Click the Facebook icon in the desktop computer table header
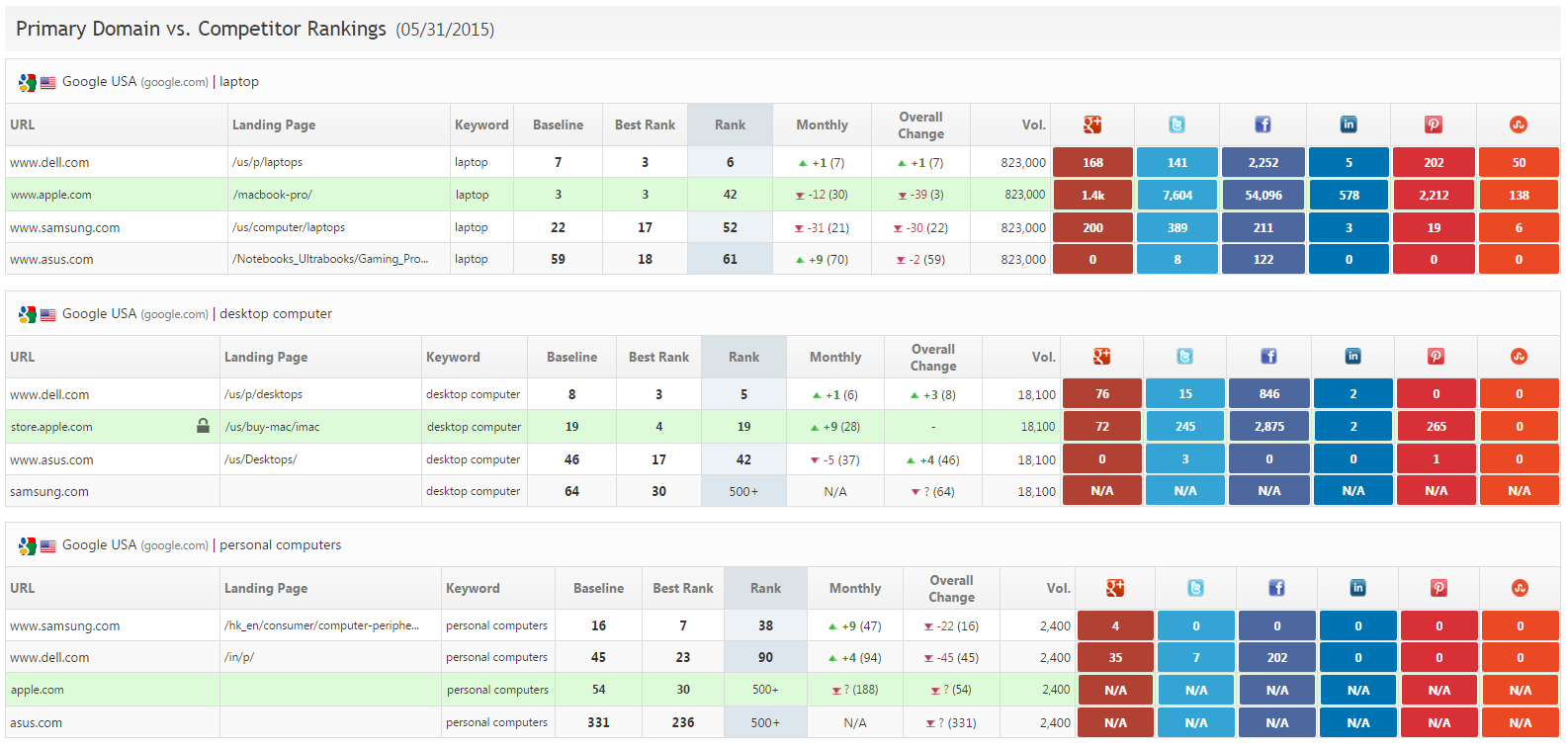 (x=1268, y=357)
